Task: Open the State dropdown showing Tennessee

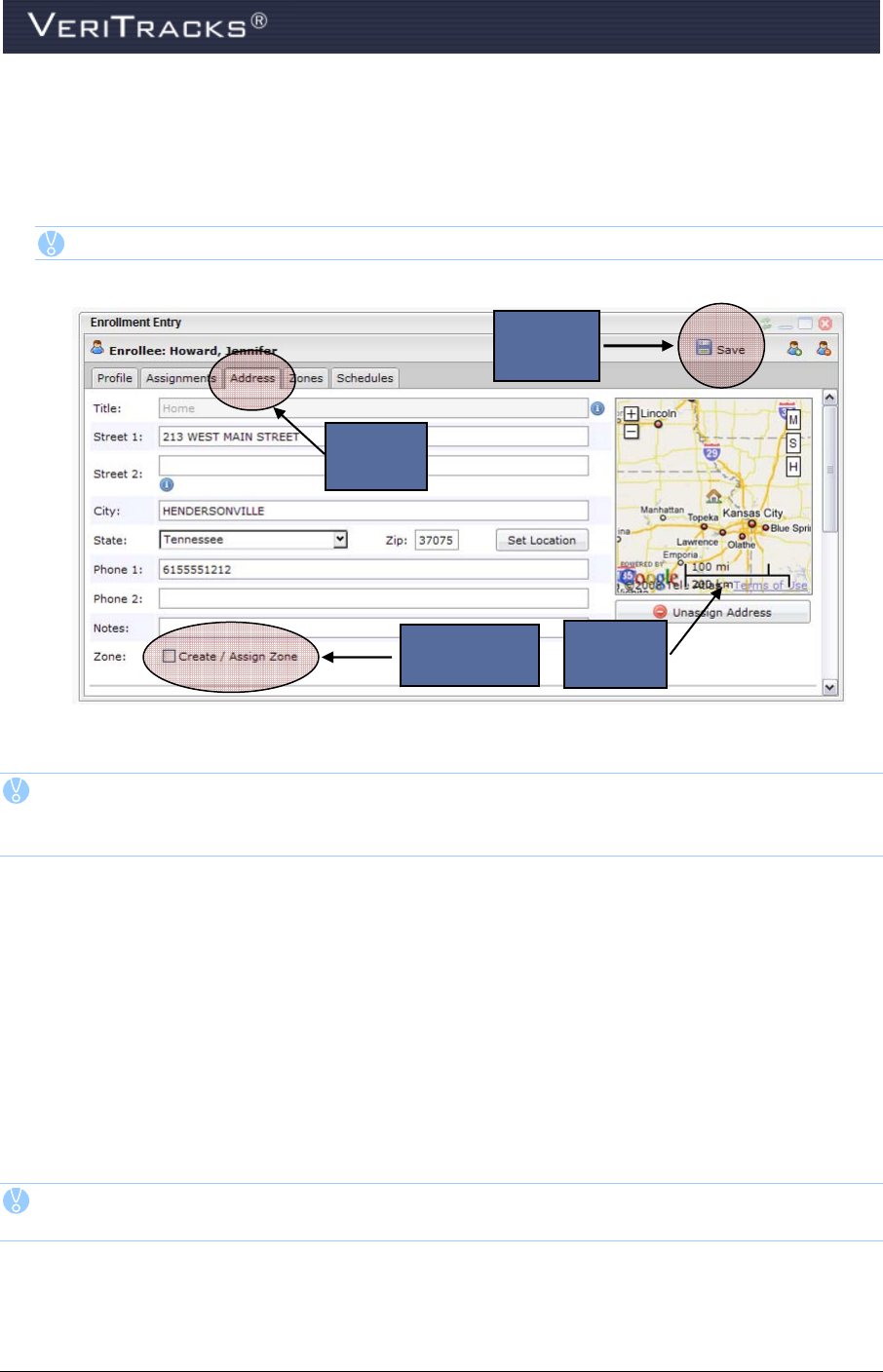Action: coord(253,540)
